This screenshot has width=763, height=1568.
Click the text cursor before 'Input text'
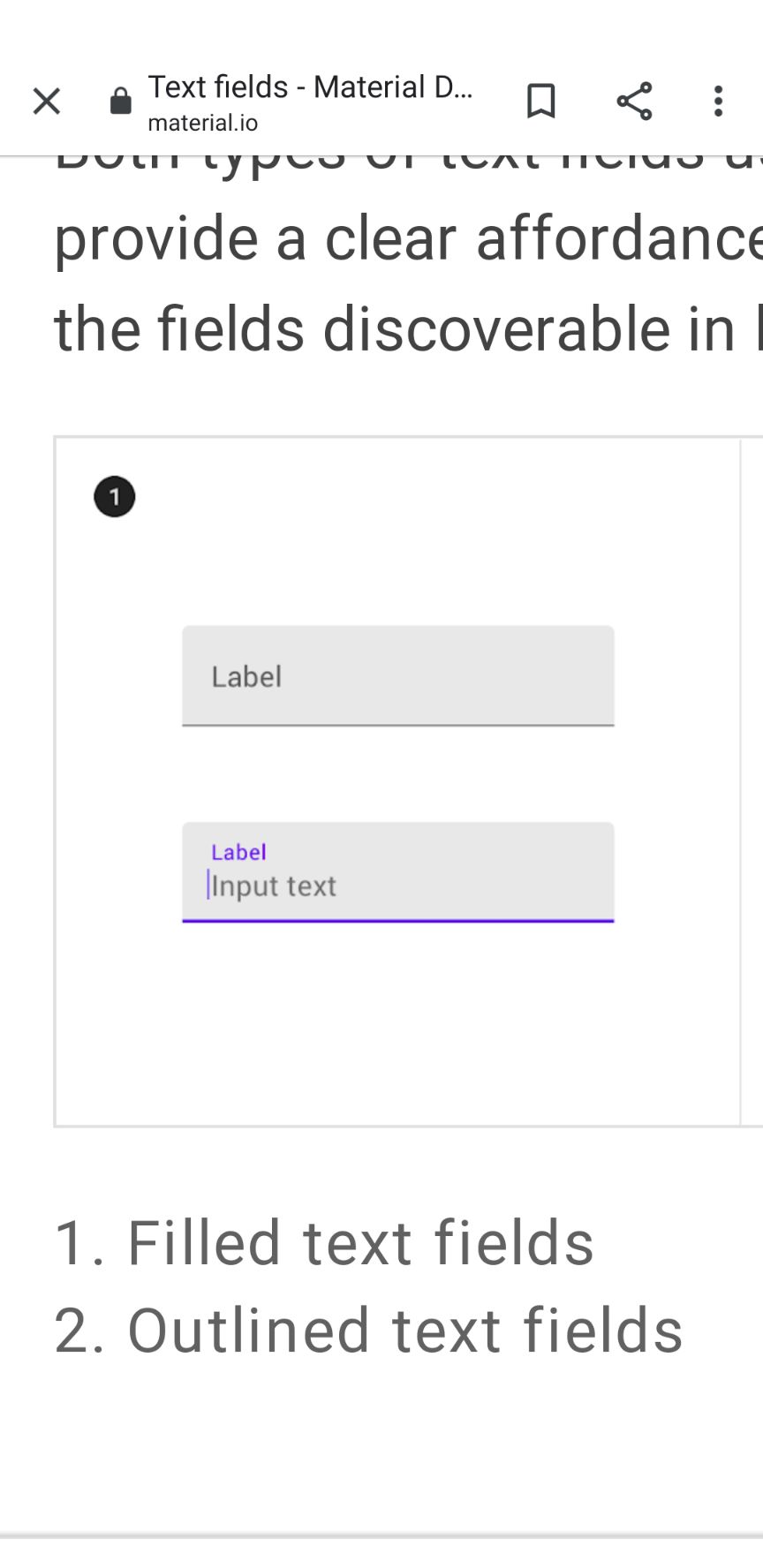pyautogui.click(x=208, y=885)
